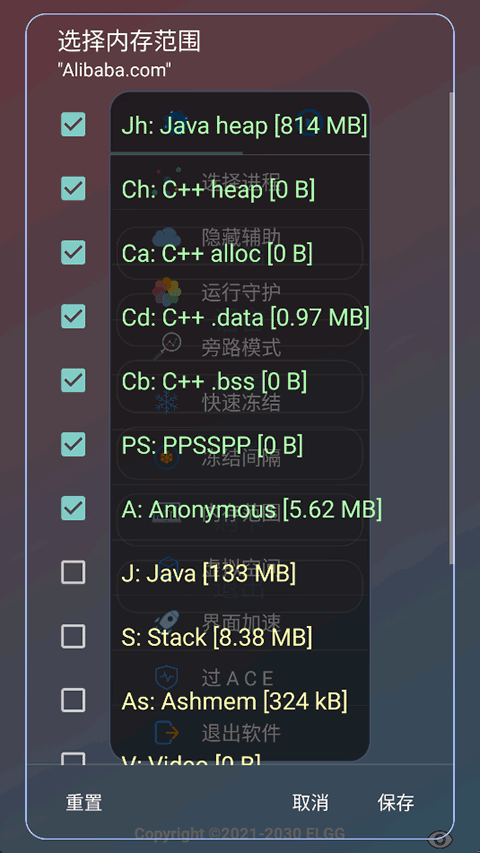Uncheck the Cb: C++ .bss checkbox
The width and height of the screenshot is (480, 853).
(x=73, y=380)
